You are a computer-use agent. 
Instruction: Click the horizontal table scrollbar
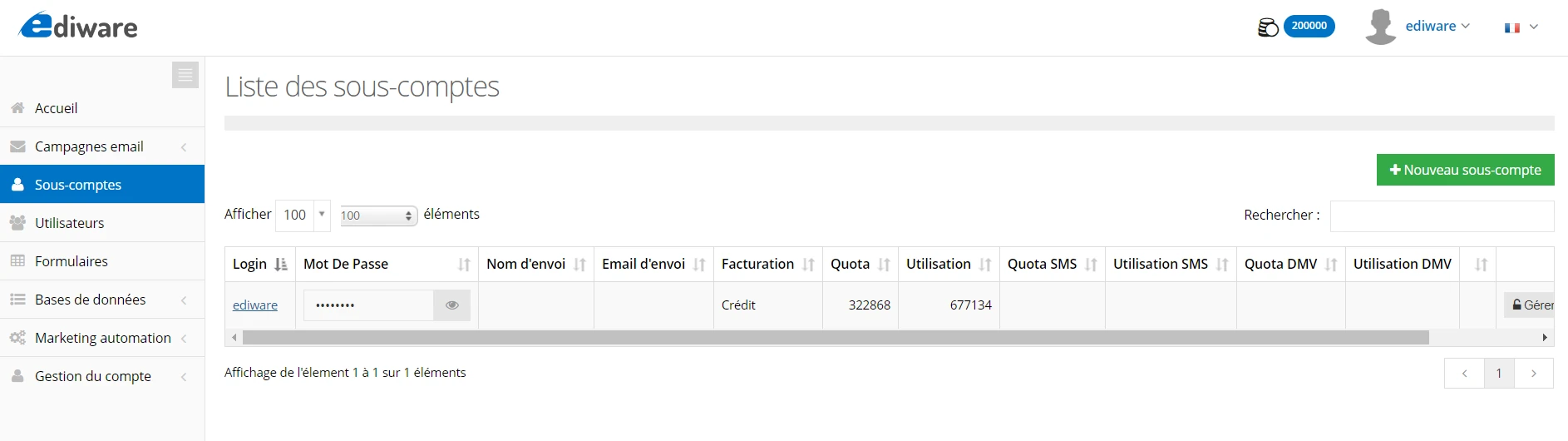pyautogui.click(x=836, y=338)
